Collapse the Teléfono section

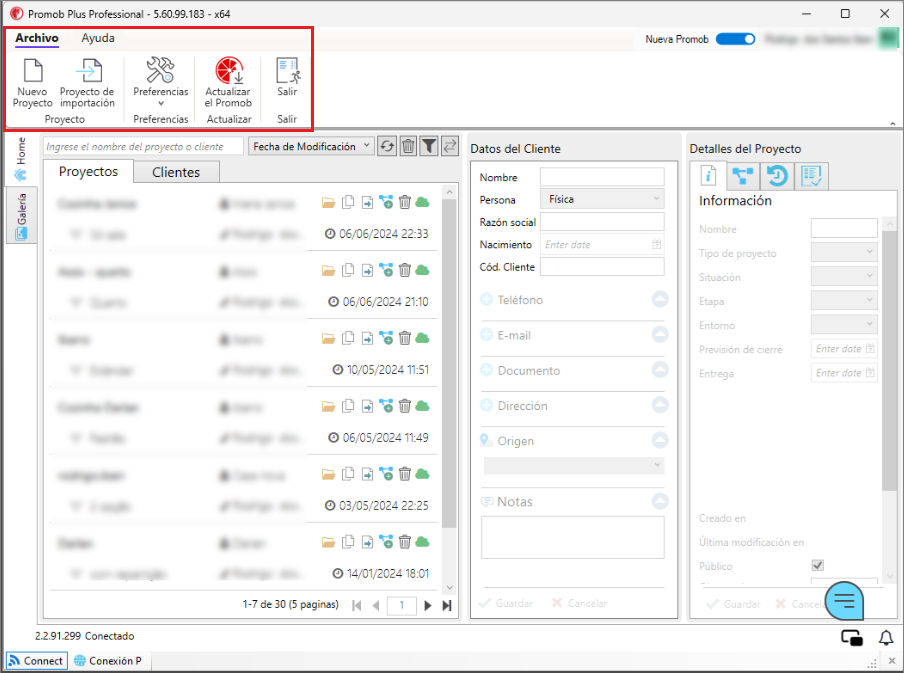pos(660,299)
